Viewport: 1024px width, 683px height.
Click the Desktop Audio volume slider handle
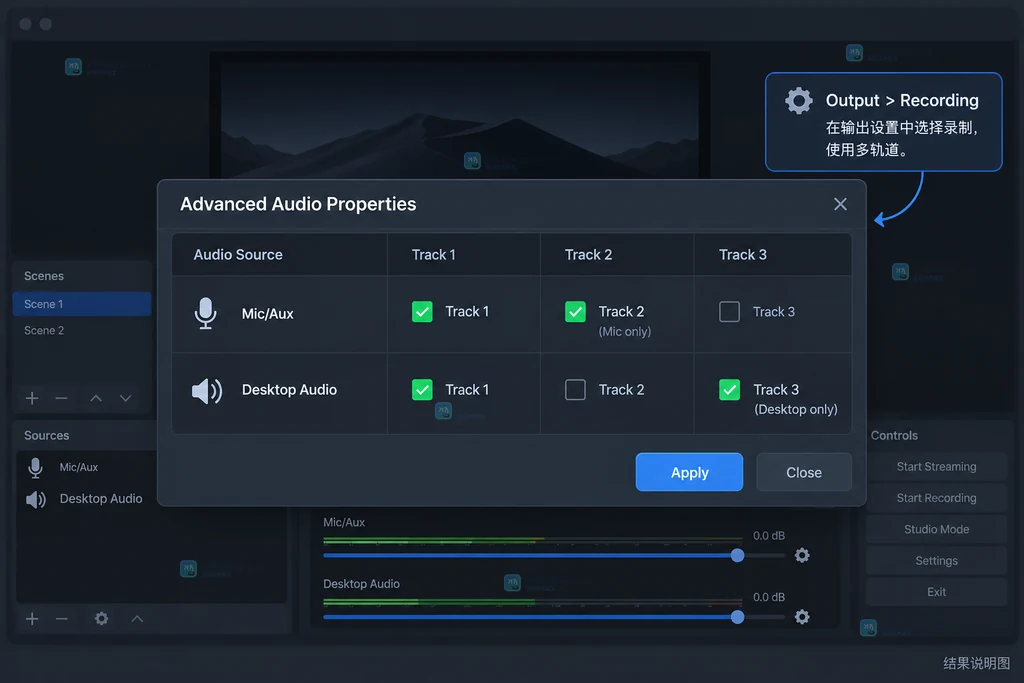pyautogui.click(x=737, y=617)
